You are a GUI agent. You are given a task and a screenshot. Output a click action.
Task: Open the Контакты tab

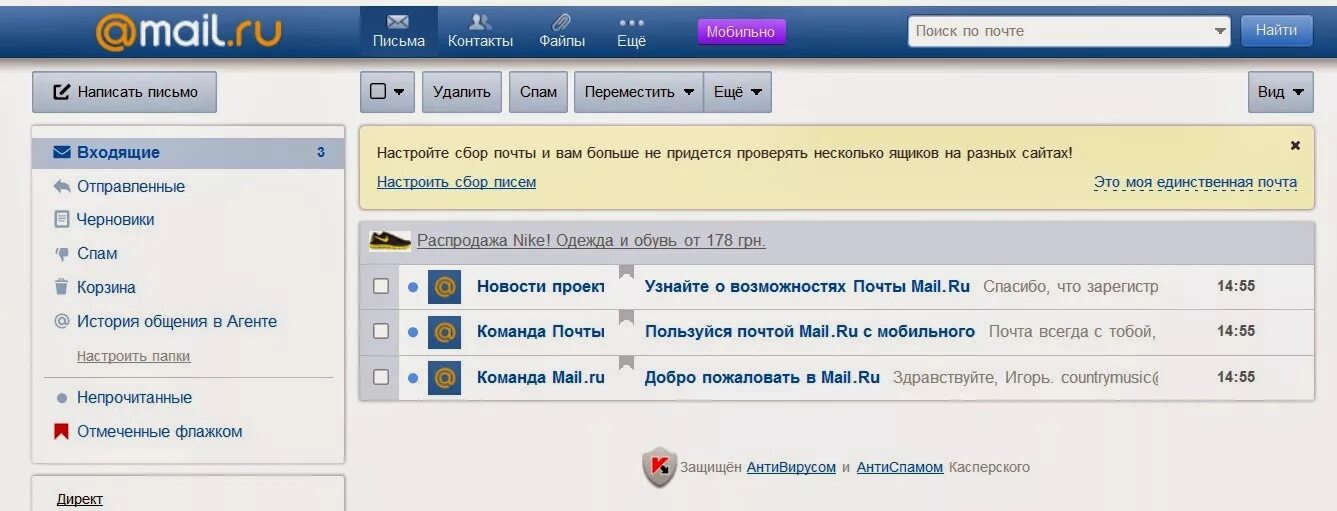480,31
